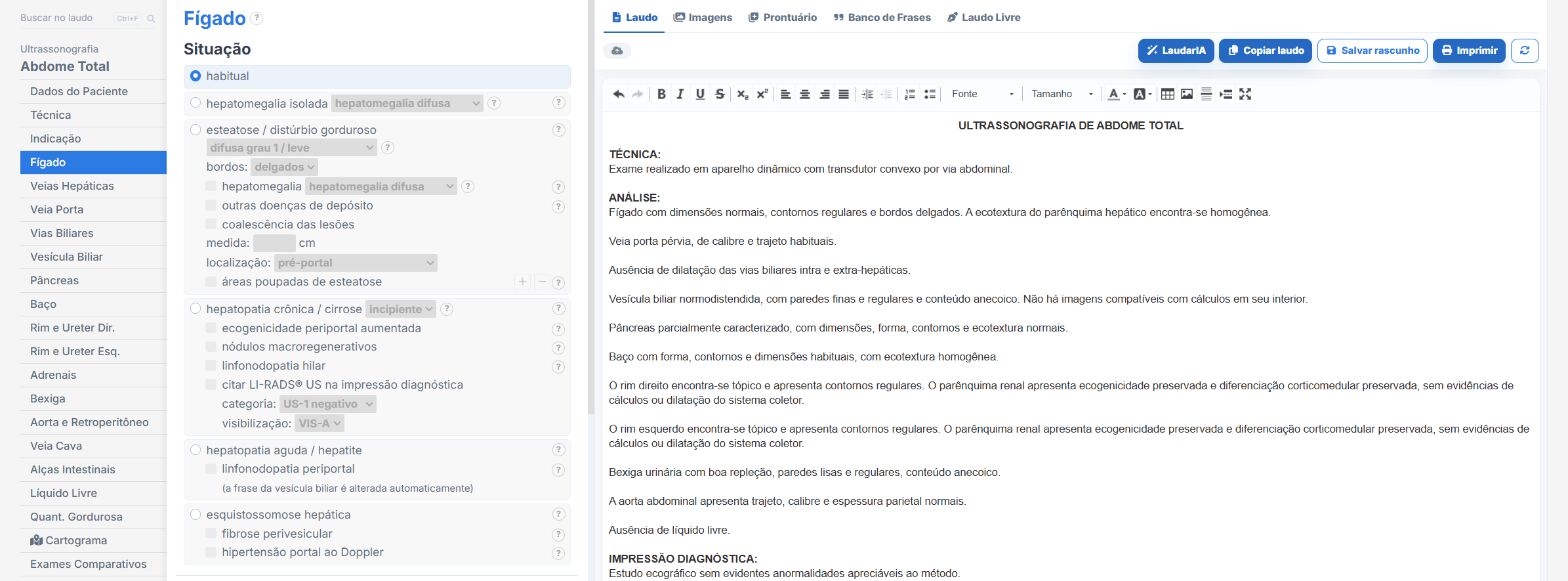Undo the last edit in the editor toolbar
This screenshot has width=1568, height=581.
(x=619, y=94)
